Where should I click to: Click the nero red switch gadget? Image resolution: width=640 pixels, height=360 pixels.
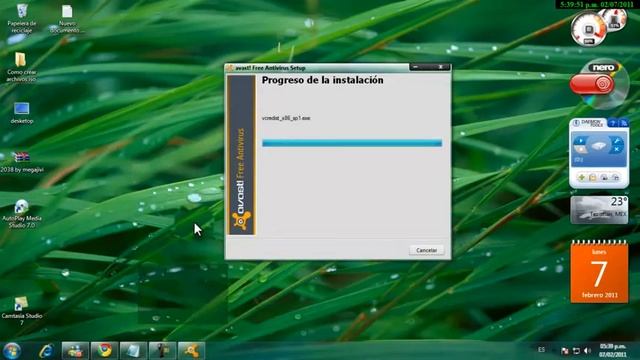pyautogui.click(x=592, y=84)
